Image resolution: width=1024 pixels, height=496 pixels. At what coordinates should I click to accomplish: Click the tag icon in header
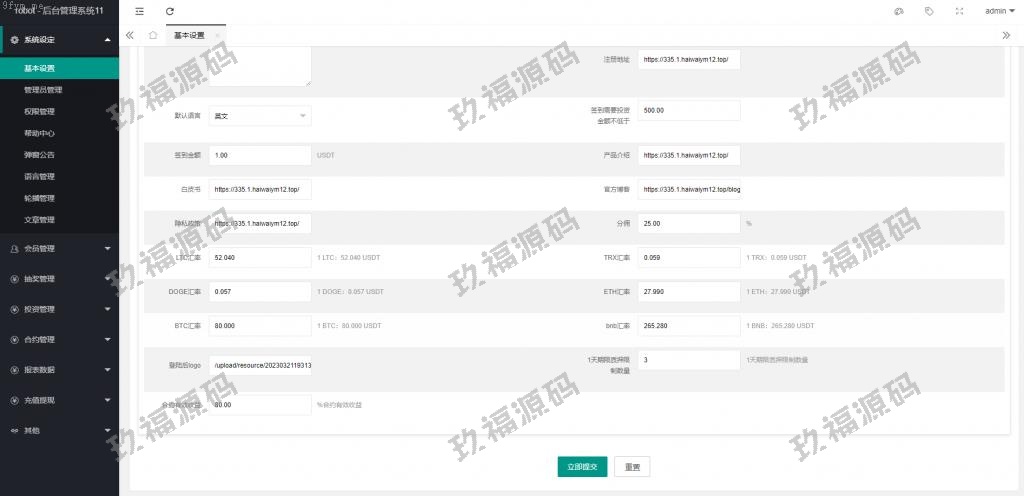[929, 11]
